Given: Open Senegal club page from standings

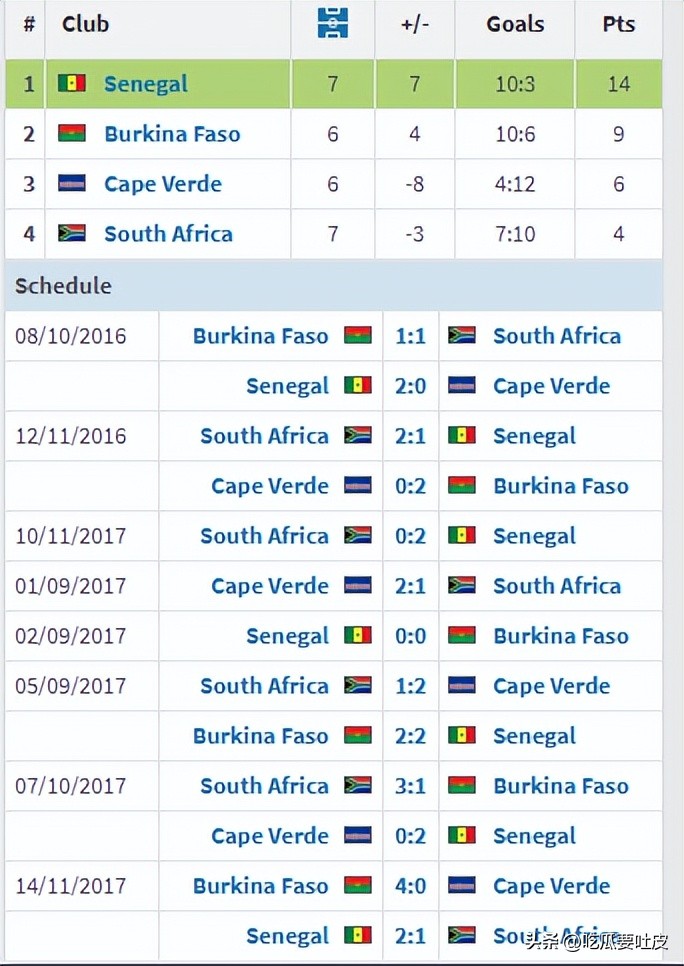Looking at the screenshot, I should coord(145,84).
